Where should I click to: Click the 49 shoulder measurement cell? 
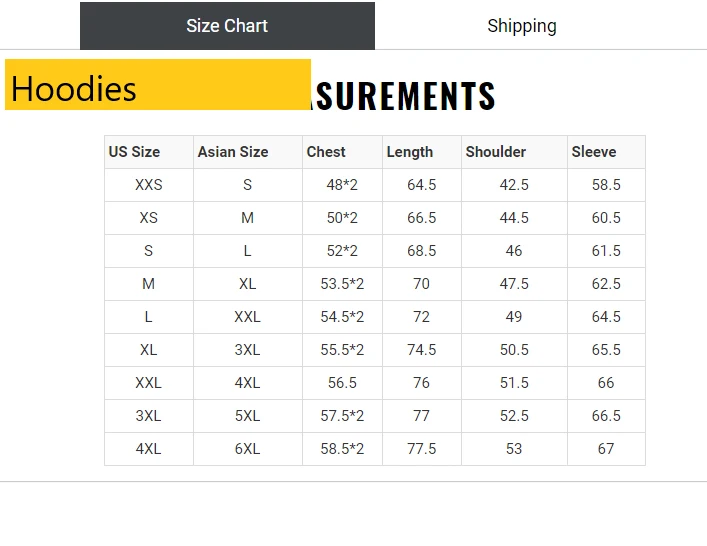[x=514, y=317]
